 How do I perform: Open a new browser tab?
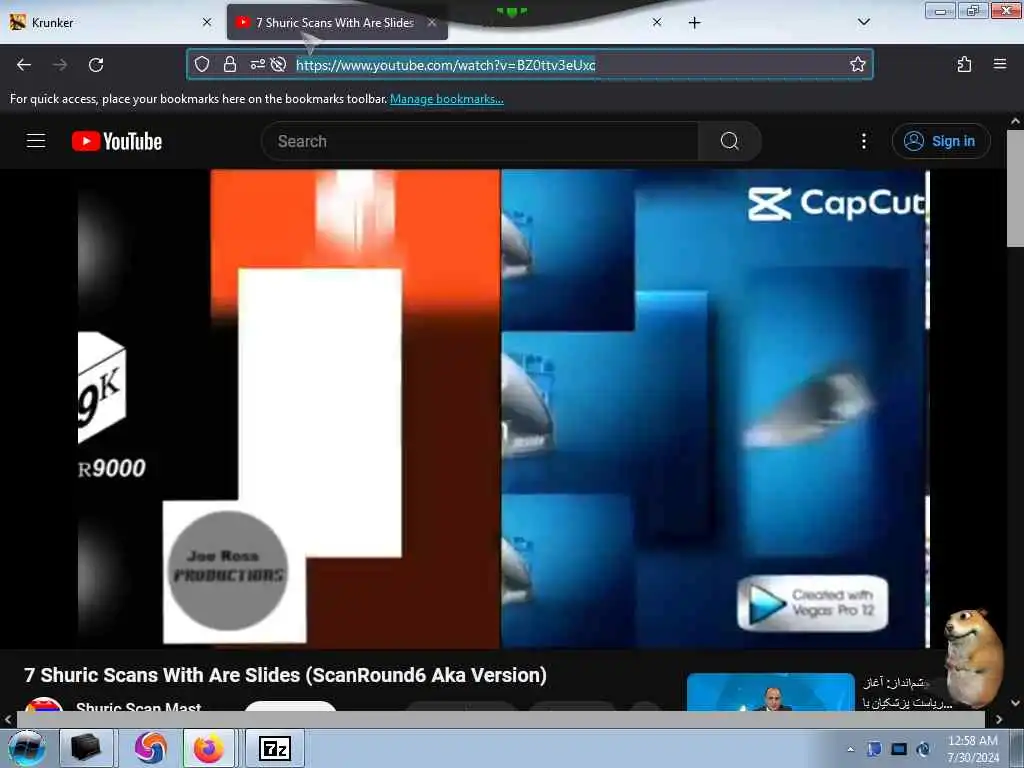(x=694, y=23)
